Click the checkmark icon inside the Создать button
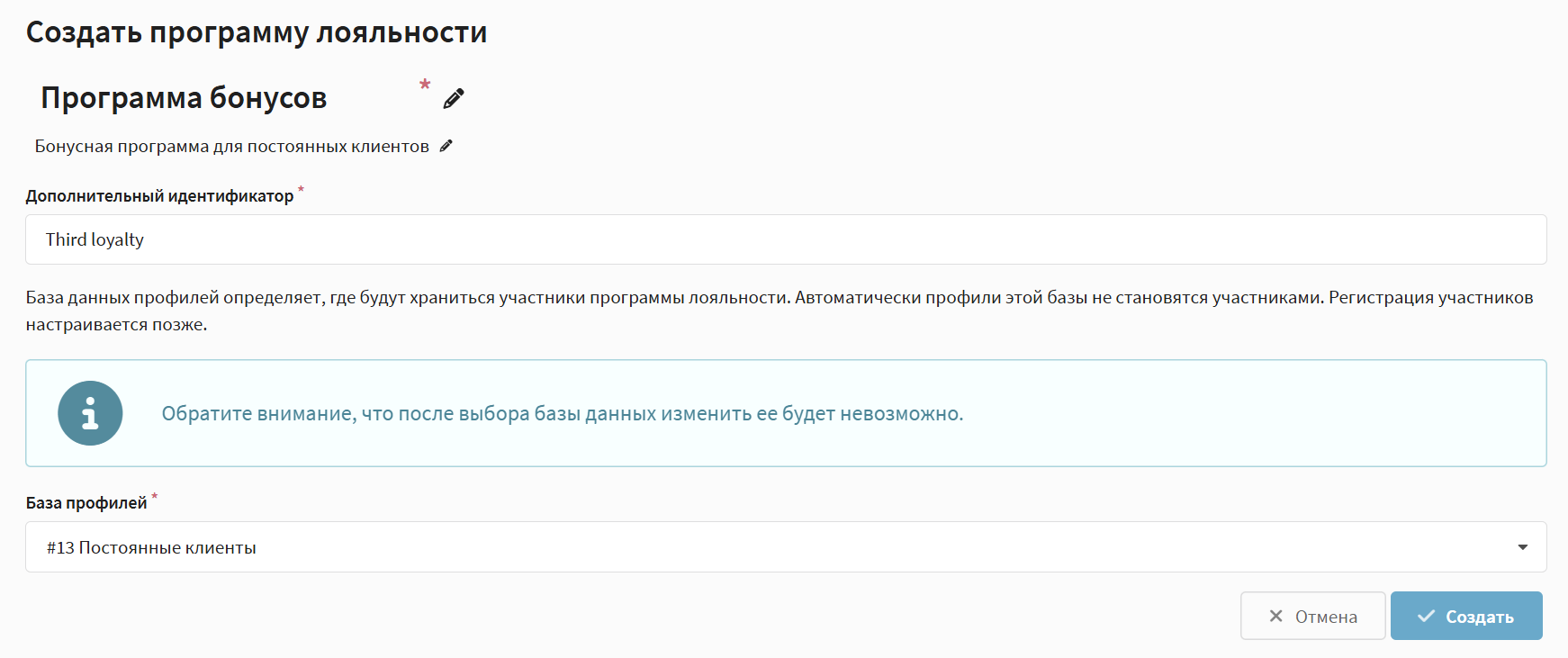 [x=1426, y=617]
